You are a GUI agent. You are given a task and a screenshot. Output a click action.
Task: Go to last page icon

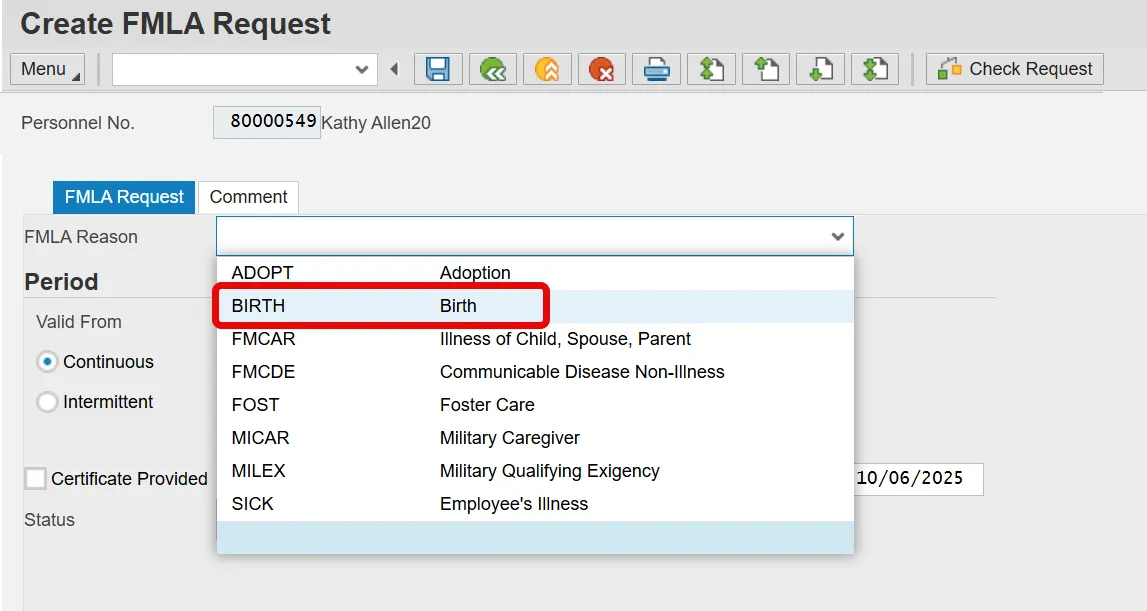875,69
